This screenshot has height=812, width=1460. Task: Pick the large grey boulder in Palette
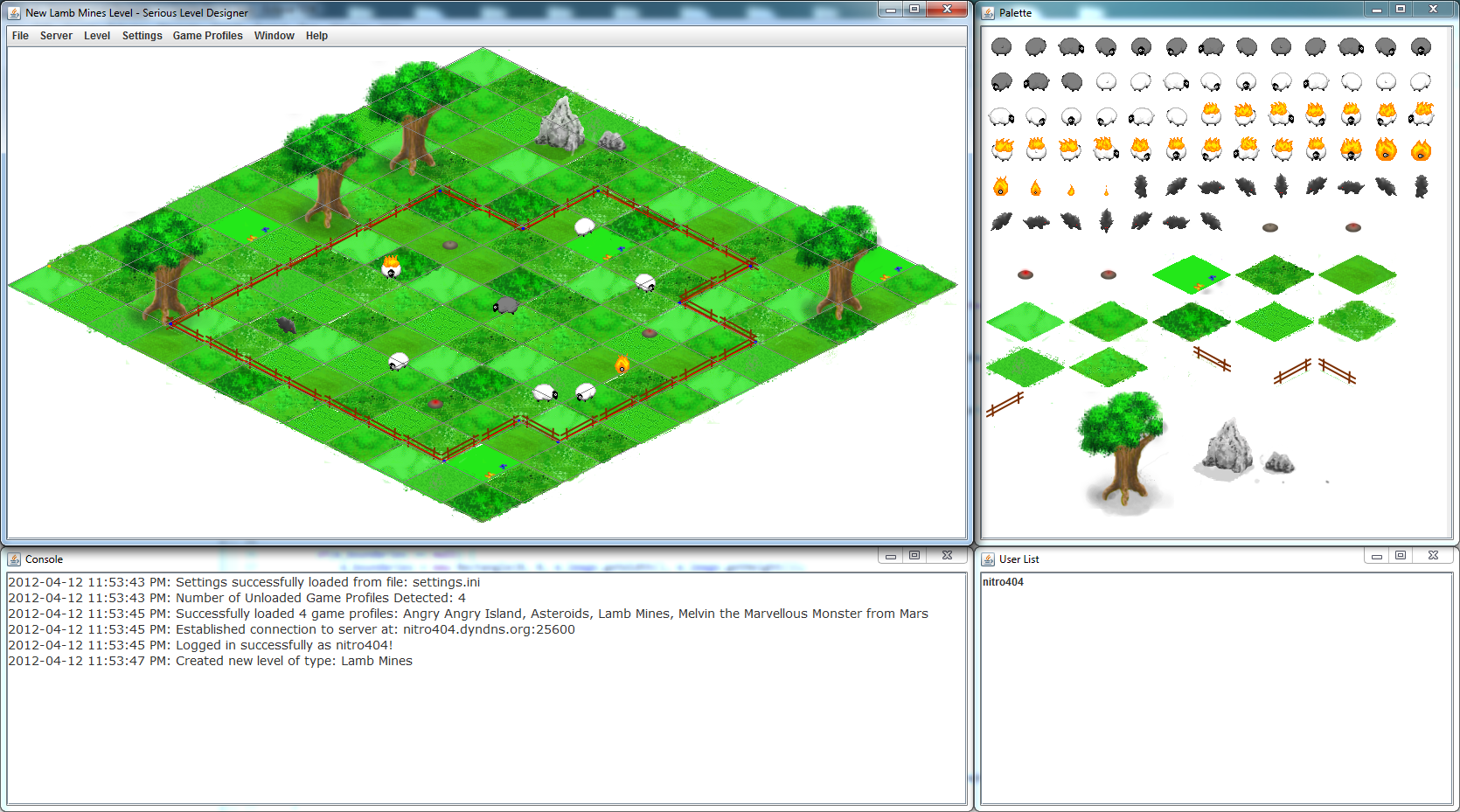point(1227,447)
